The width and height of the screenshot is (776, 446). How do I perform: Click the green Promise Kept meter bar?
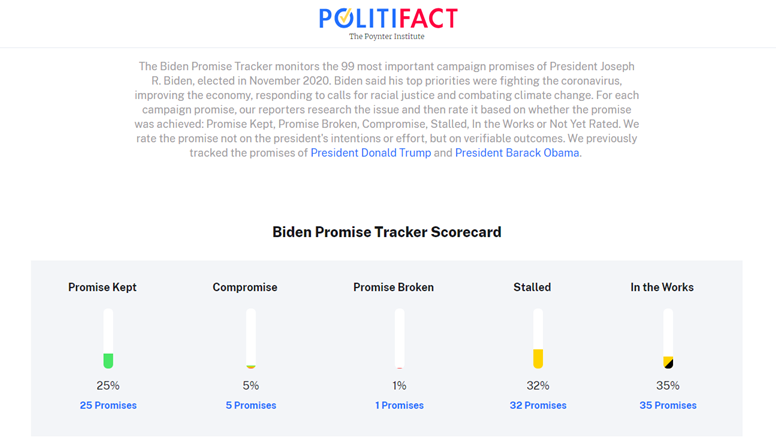point(108,359)
